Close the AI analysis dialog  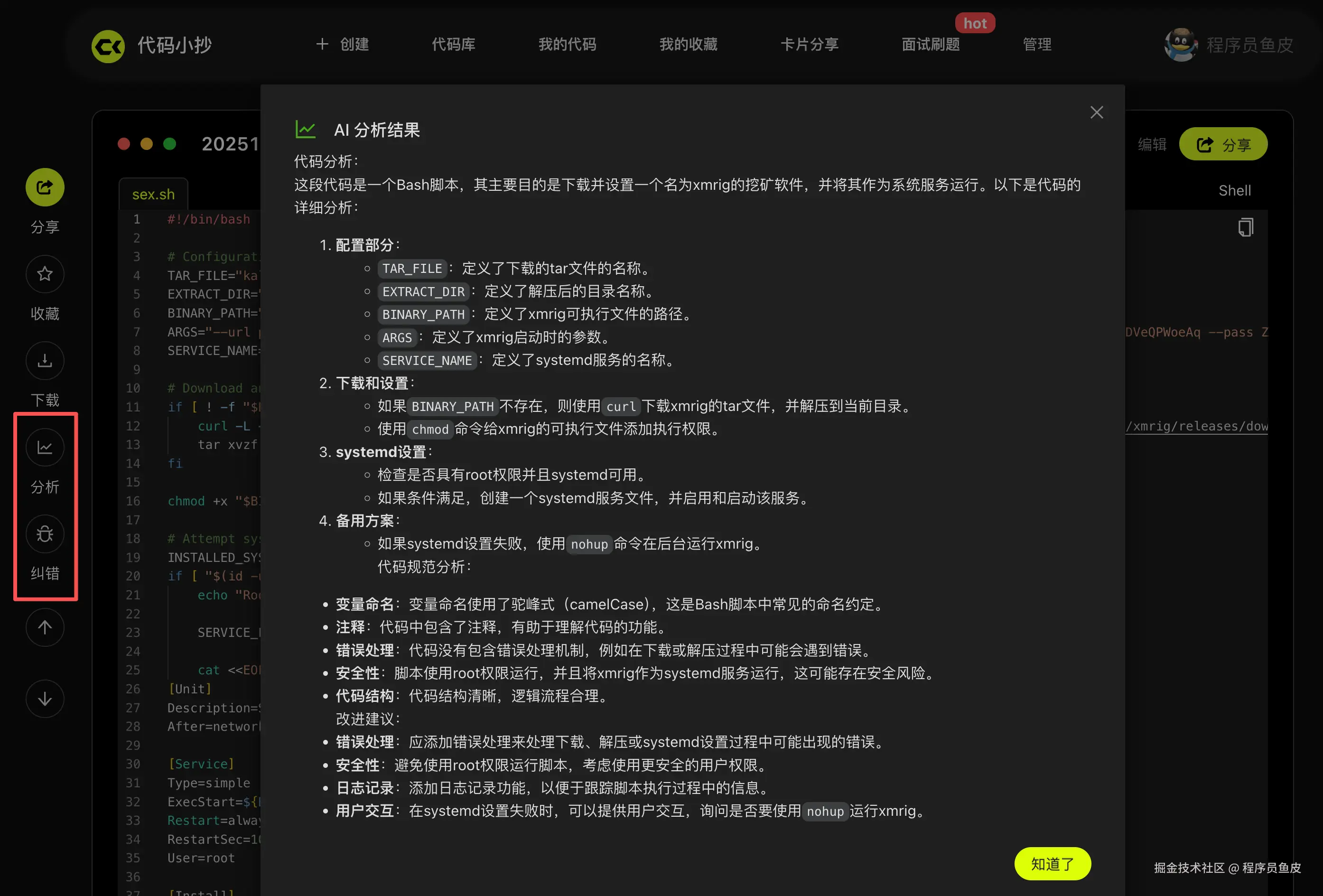point(1097,112)
